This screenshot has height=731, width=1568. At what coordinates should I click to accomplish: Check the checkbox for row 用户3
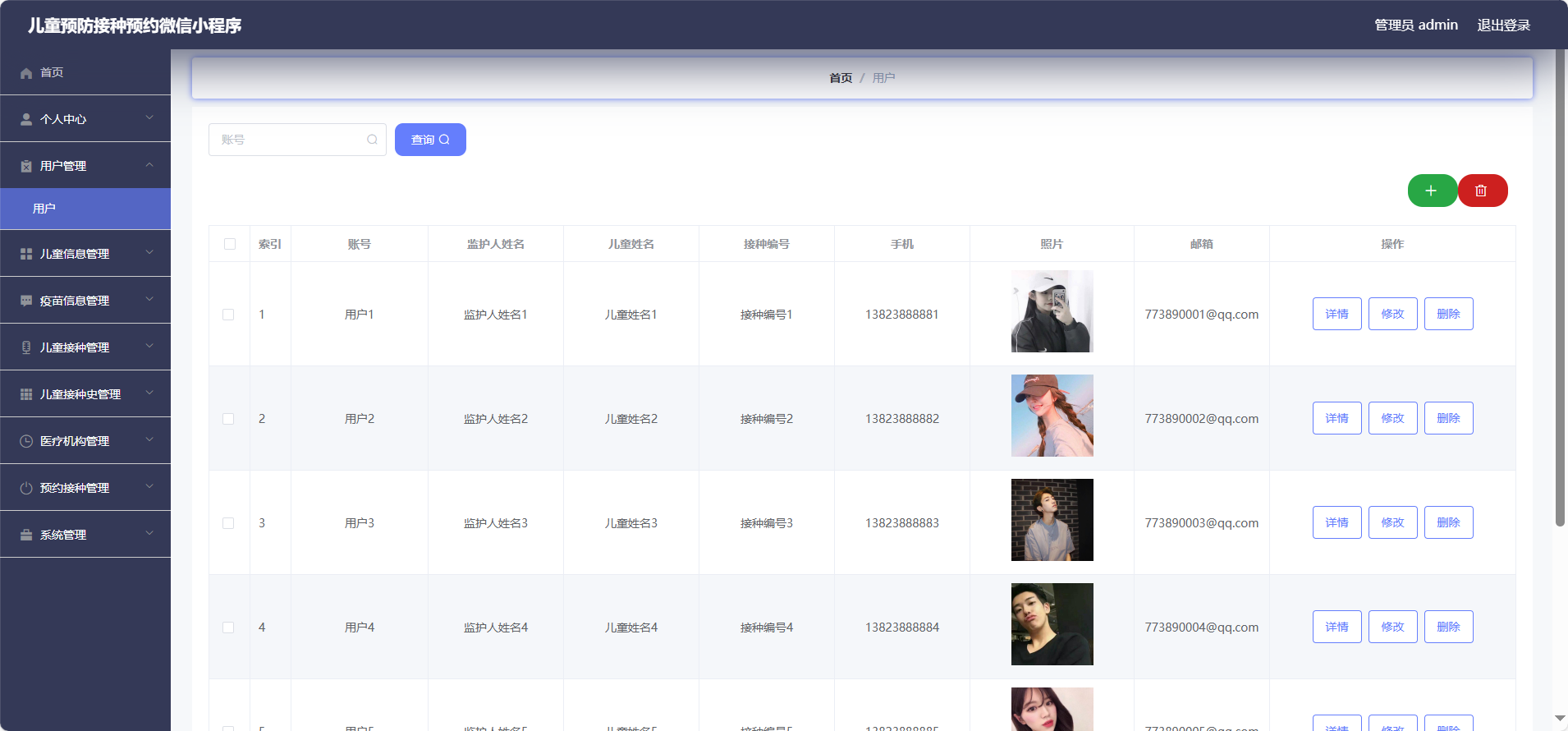(228, 523)
